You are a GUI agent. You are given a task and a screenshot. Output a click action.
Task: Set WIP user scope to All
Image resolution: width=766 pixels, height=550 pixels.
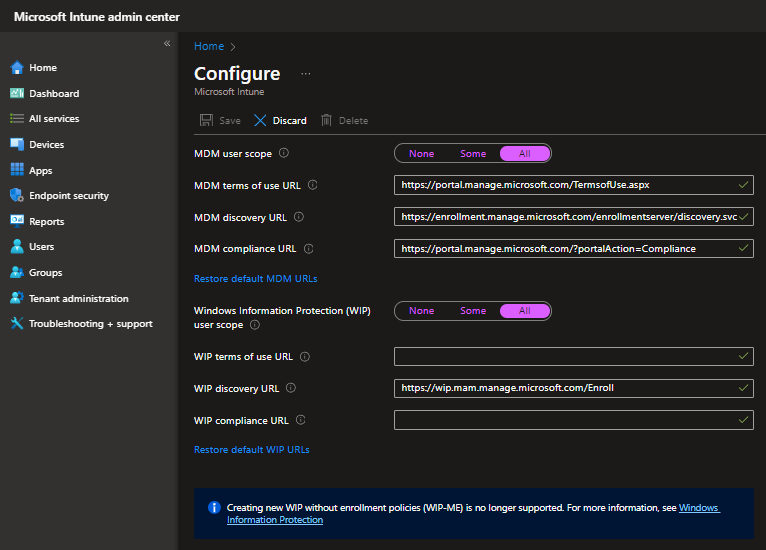tap(525, 311)
